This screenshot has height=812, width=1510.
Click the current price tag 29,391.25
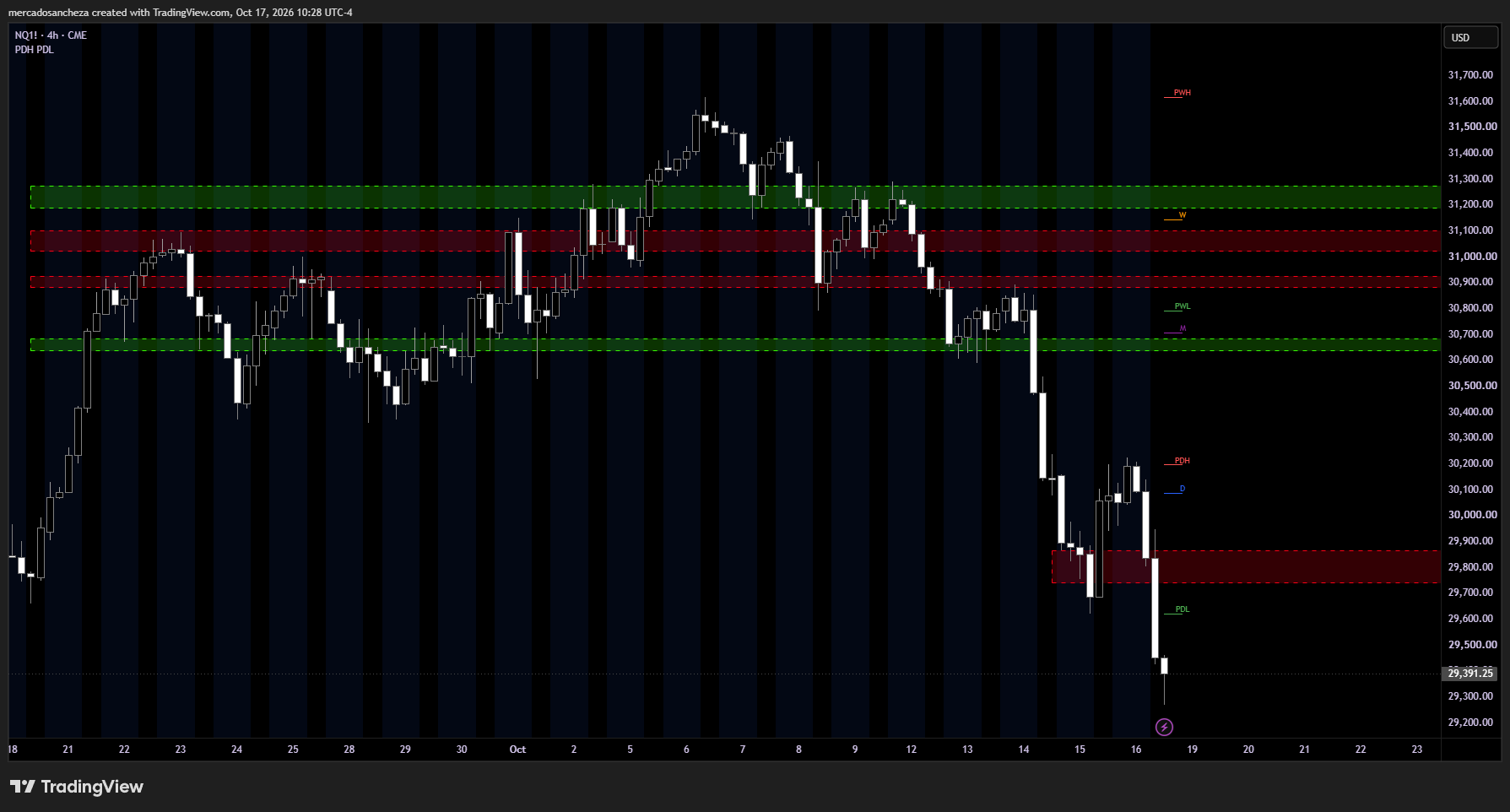point(1470,673)
